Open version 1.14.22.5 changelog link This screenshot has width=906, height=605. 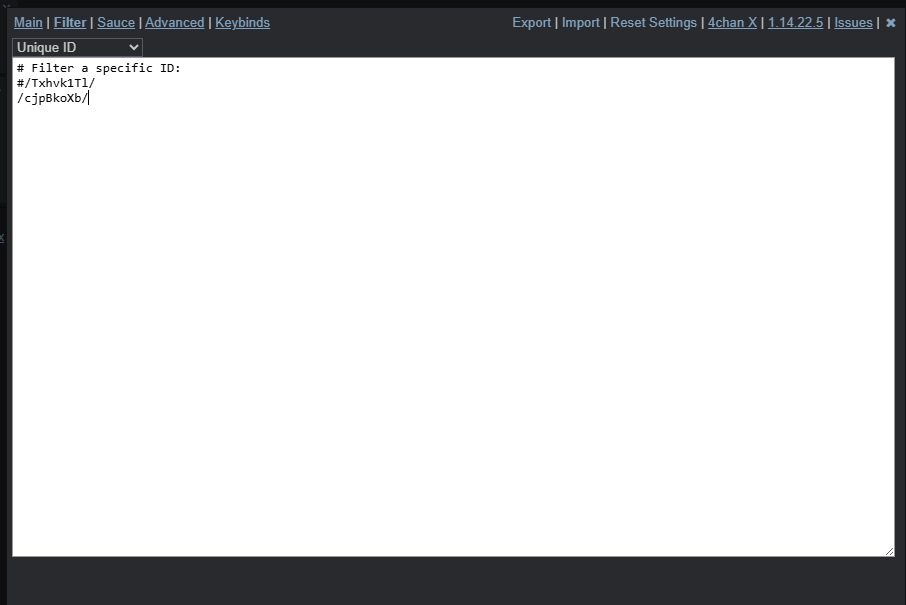(795, 23)
